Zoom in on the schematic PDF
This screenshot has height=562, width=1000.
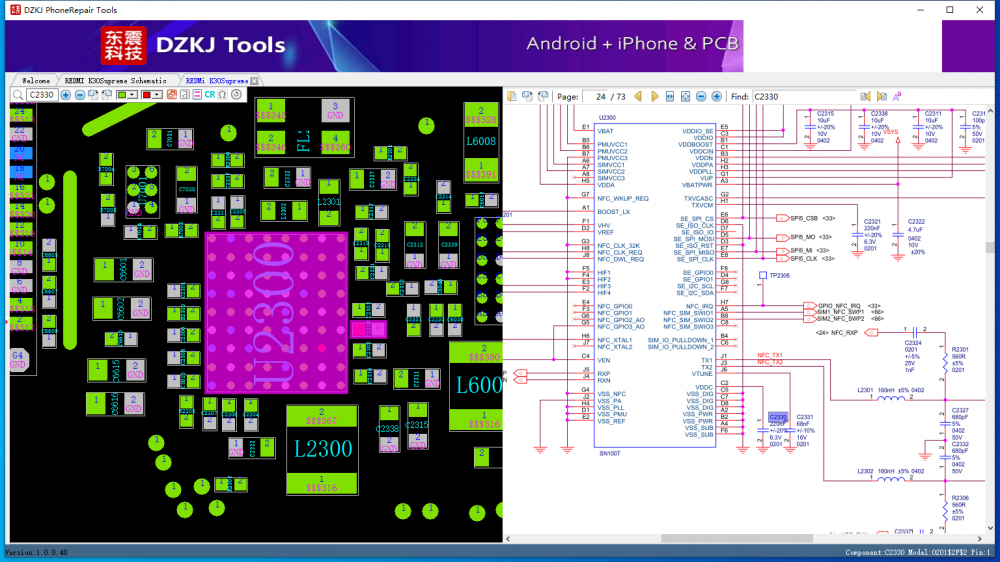click(716, 96)
